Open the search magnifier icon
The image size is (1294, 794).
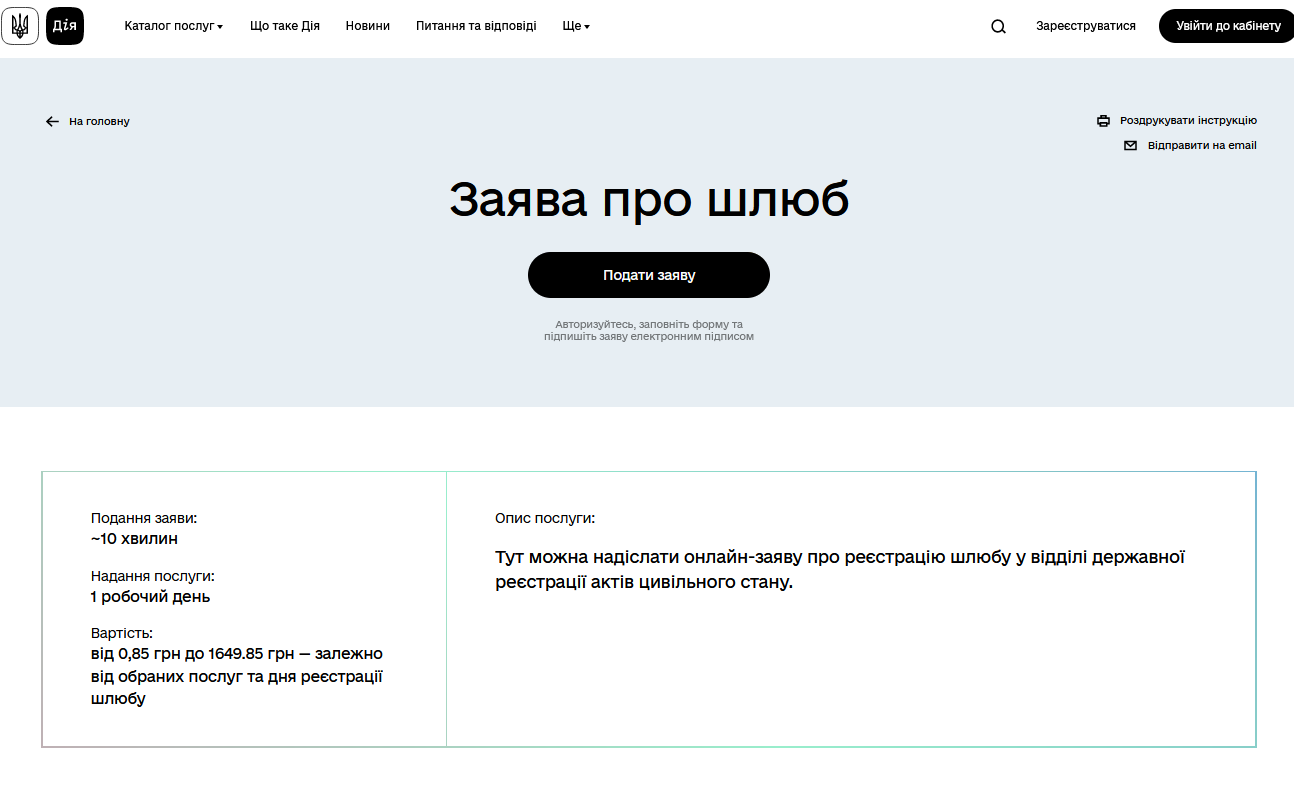pos(998,27)
